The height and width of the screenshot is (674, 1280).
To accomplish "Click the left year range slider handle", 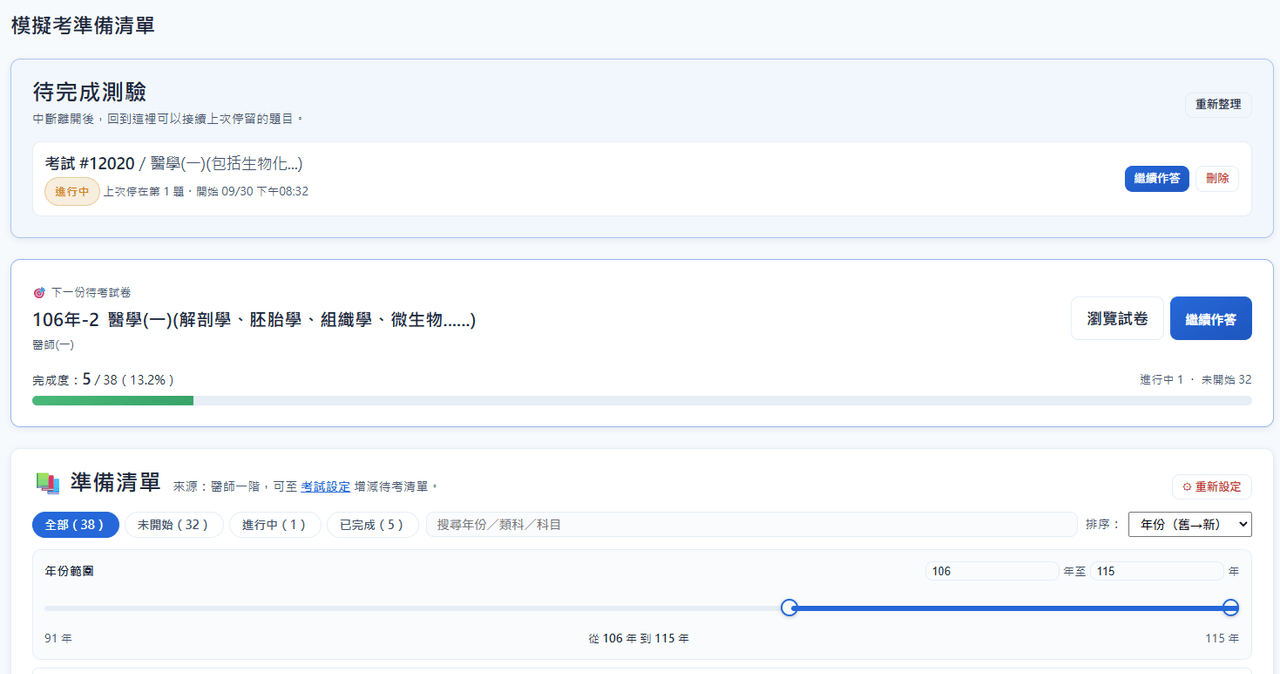I will (x=789, y=607).
